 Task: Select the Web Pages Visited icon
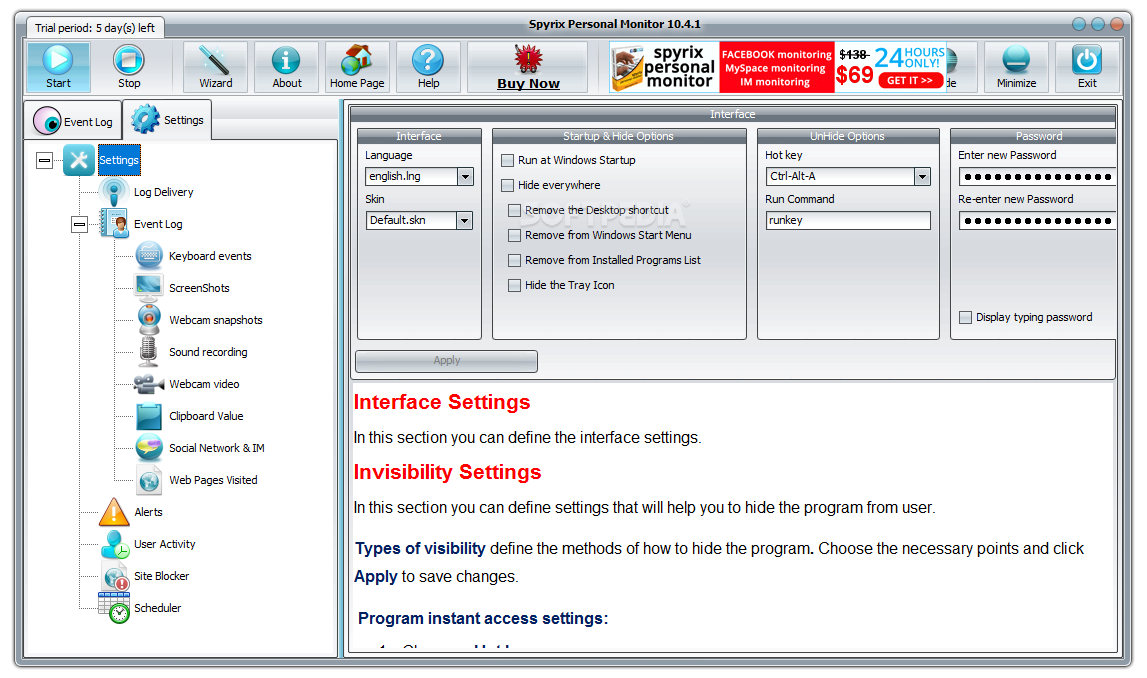[x=149, y=480]
